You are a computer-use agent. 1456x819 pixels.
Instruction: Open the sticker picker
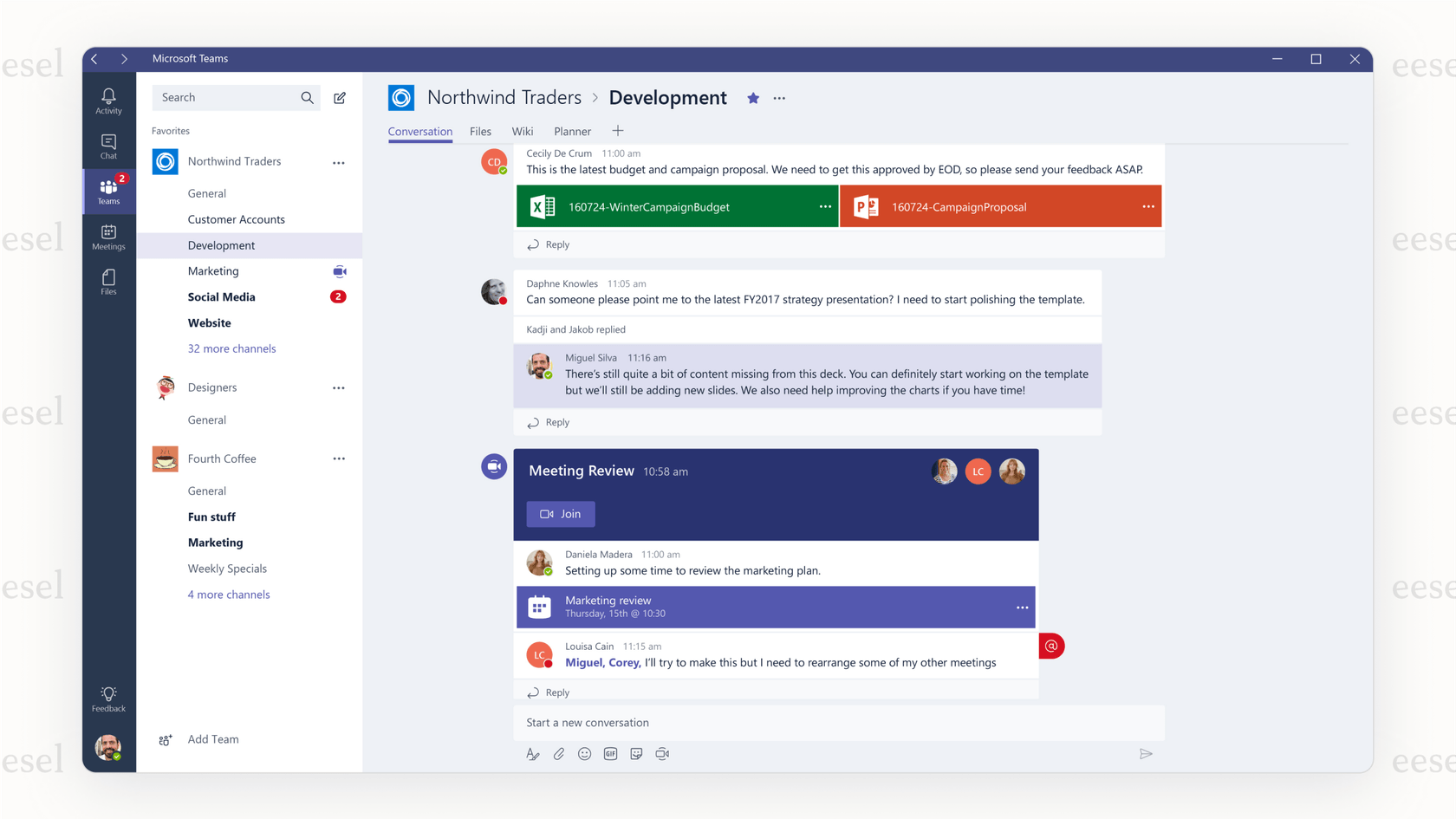pos(637,754)
